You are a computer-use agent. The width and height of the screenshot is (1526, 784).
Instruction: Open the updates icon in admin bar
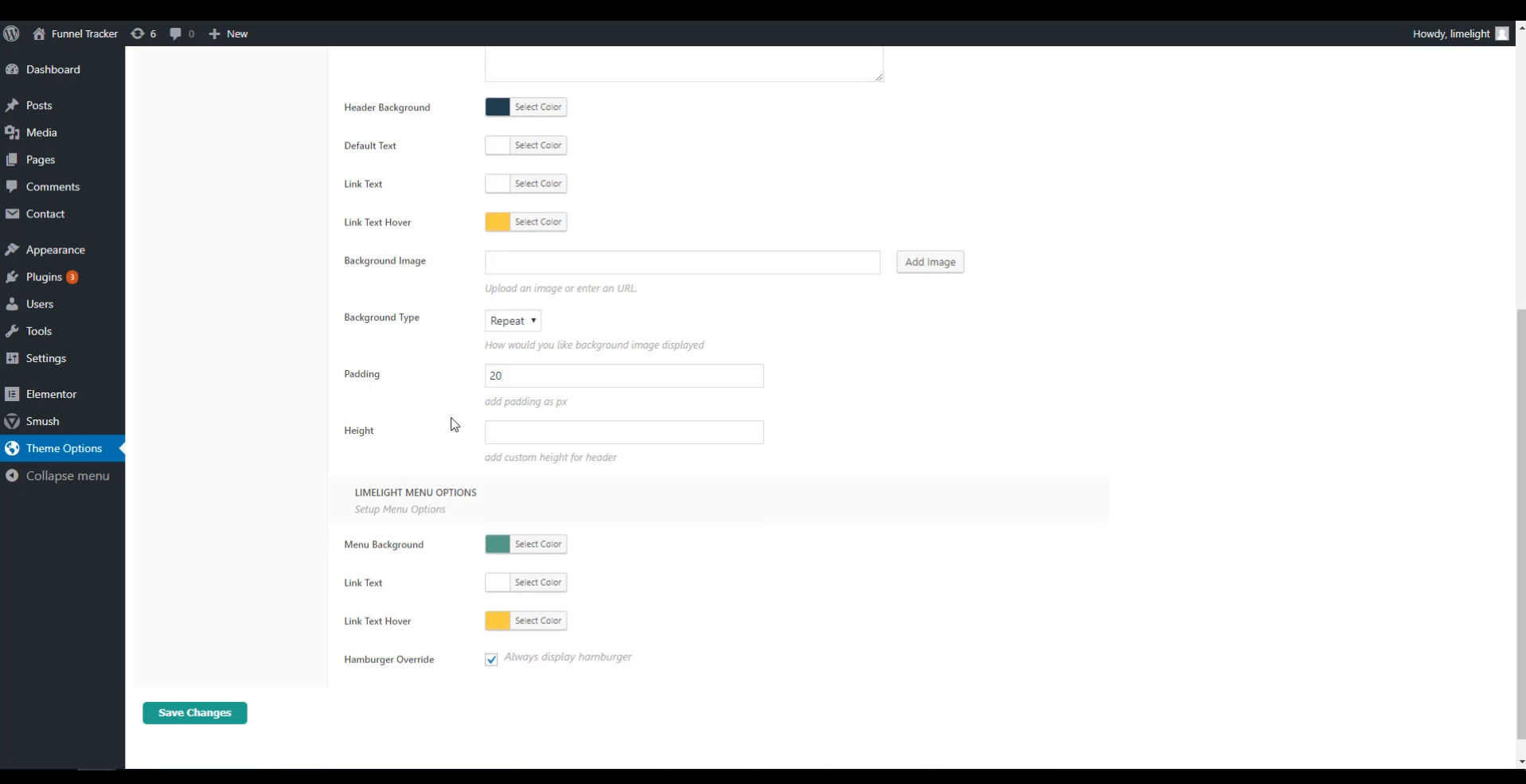138,33
